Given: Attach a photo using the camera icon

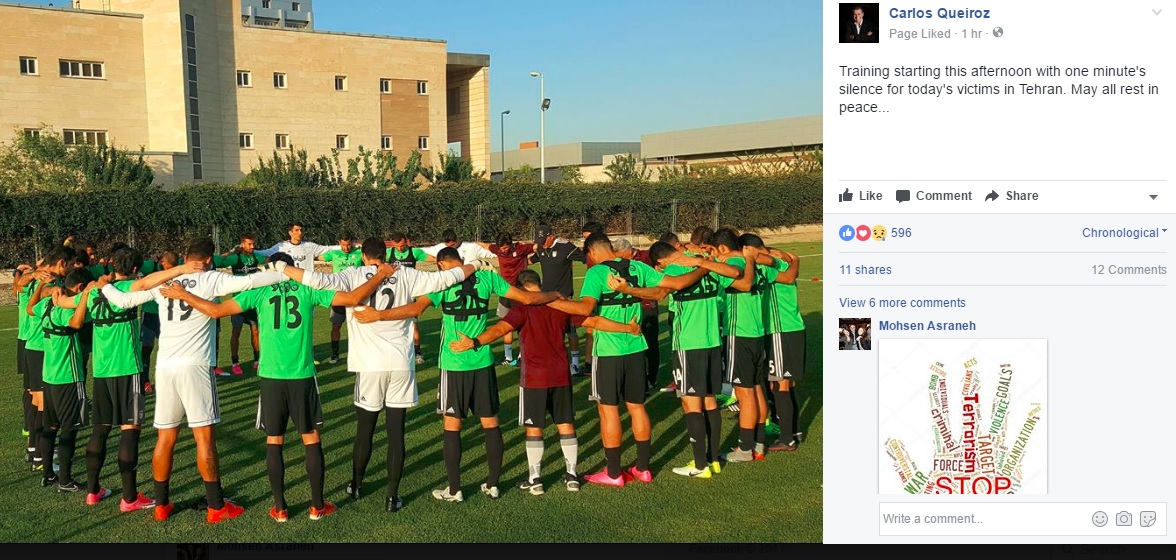Looking at the screenshot, I should [x=1124, y=519].
